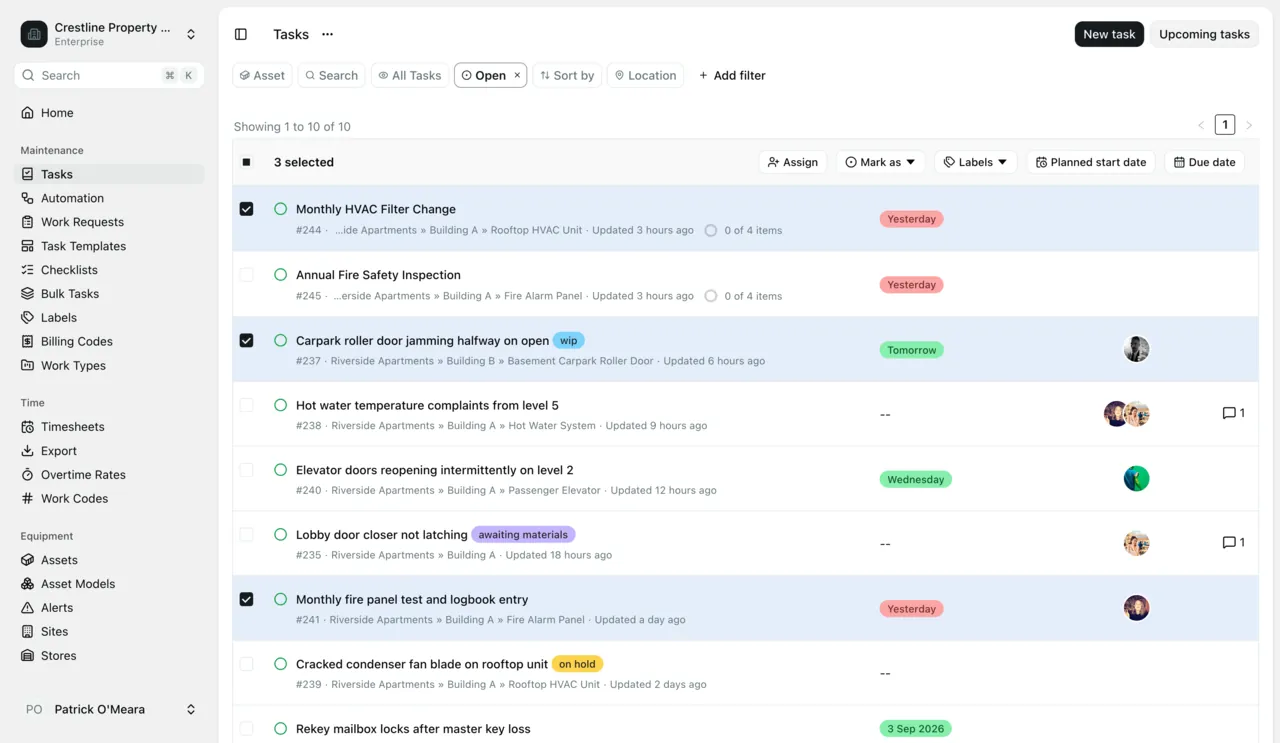Screen dimensions: 1280x743
Task: Click assignee avatar on Monthly fire panel test
Action: pos(1136,608)
